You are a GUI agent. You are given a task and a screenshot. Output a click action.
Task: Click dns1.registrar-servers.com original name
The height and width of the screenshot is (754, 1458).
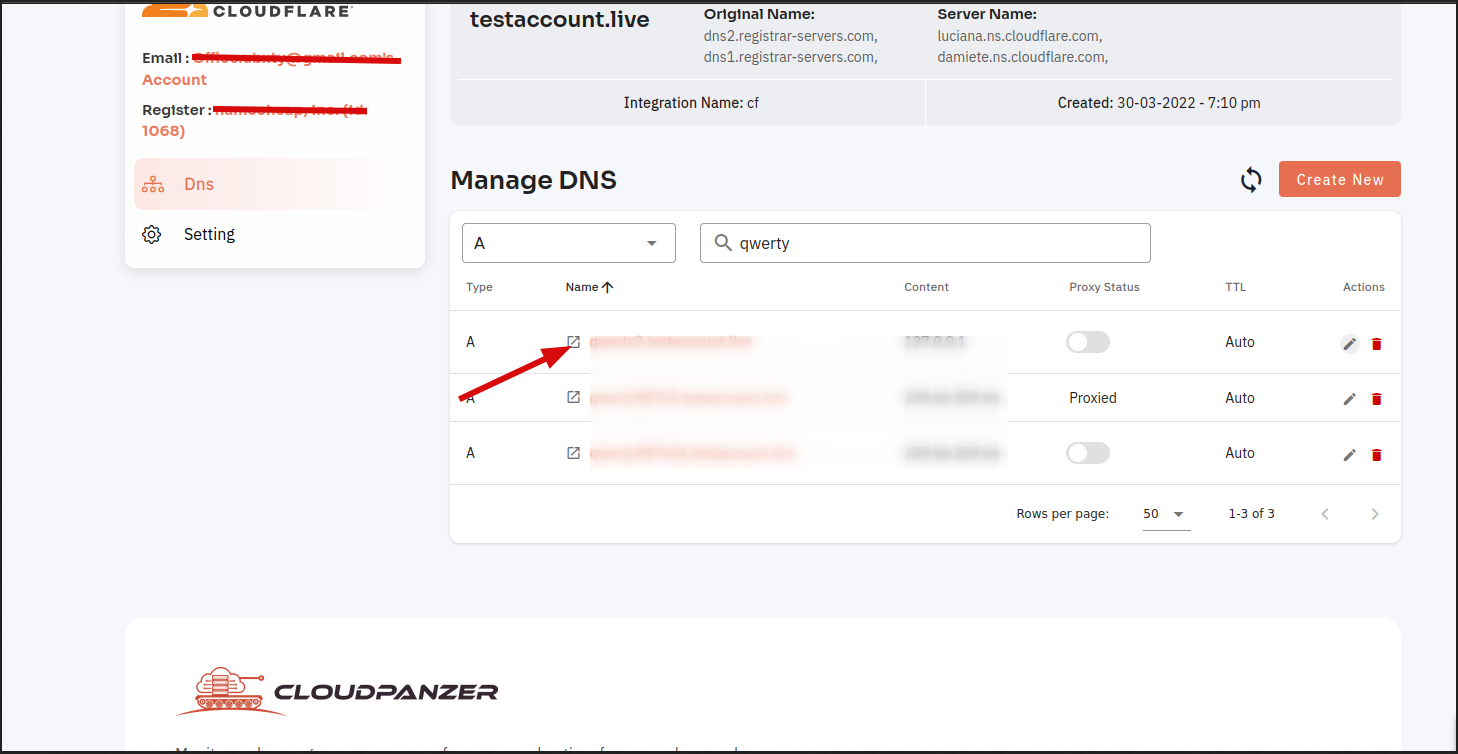(x=791, y=57)
